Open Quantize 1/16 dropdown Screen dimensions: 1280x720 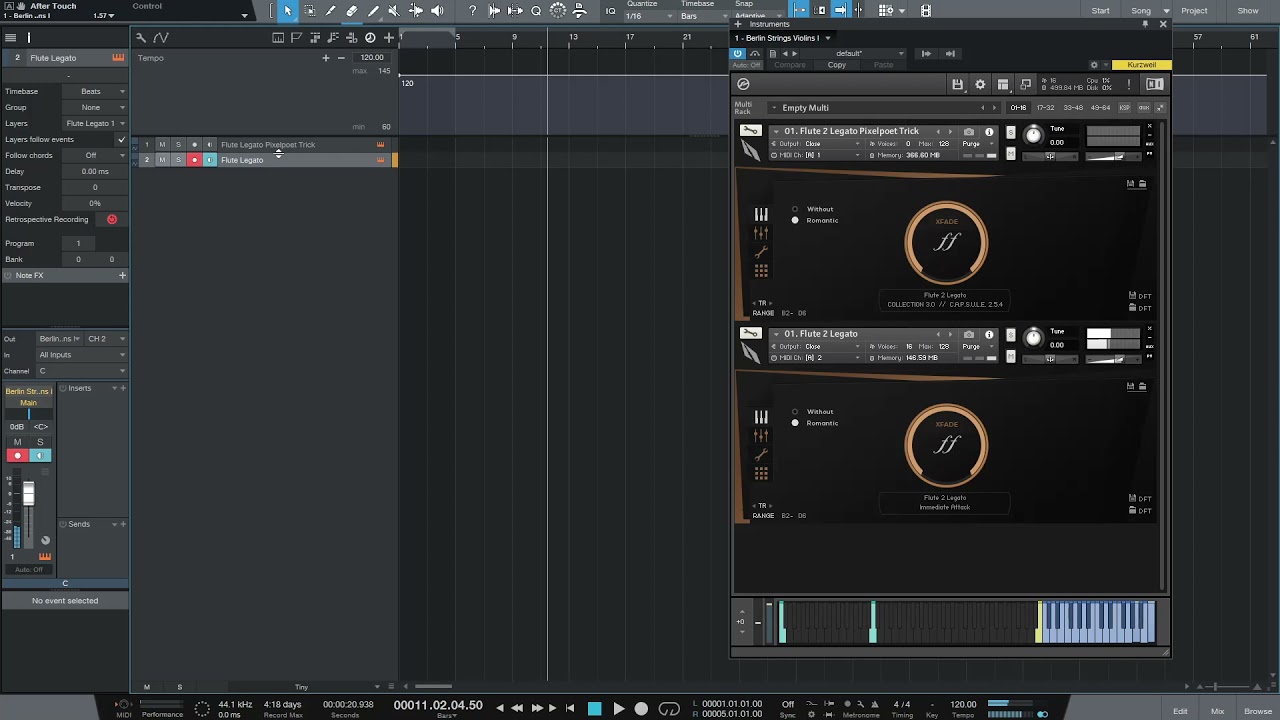[x=648, y=16]
